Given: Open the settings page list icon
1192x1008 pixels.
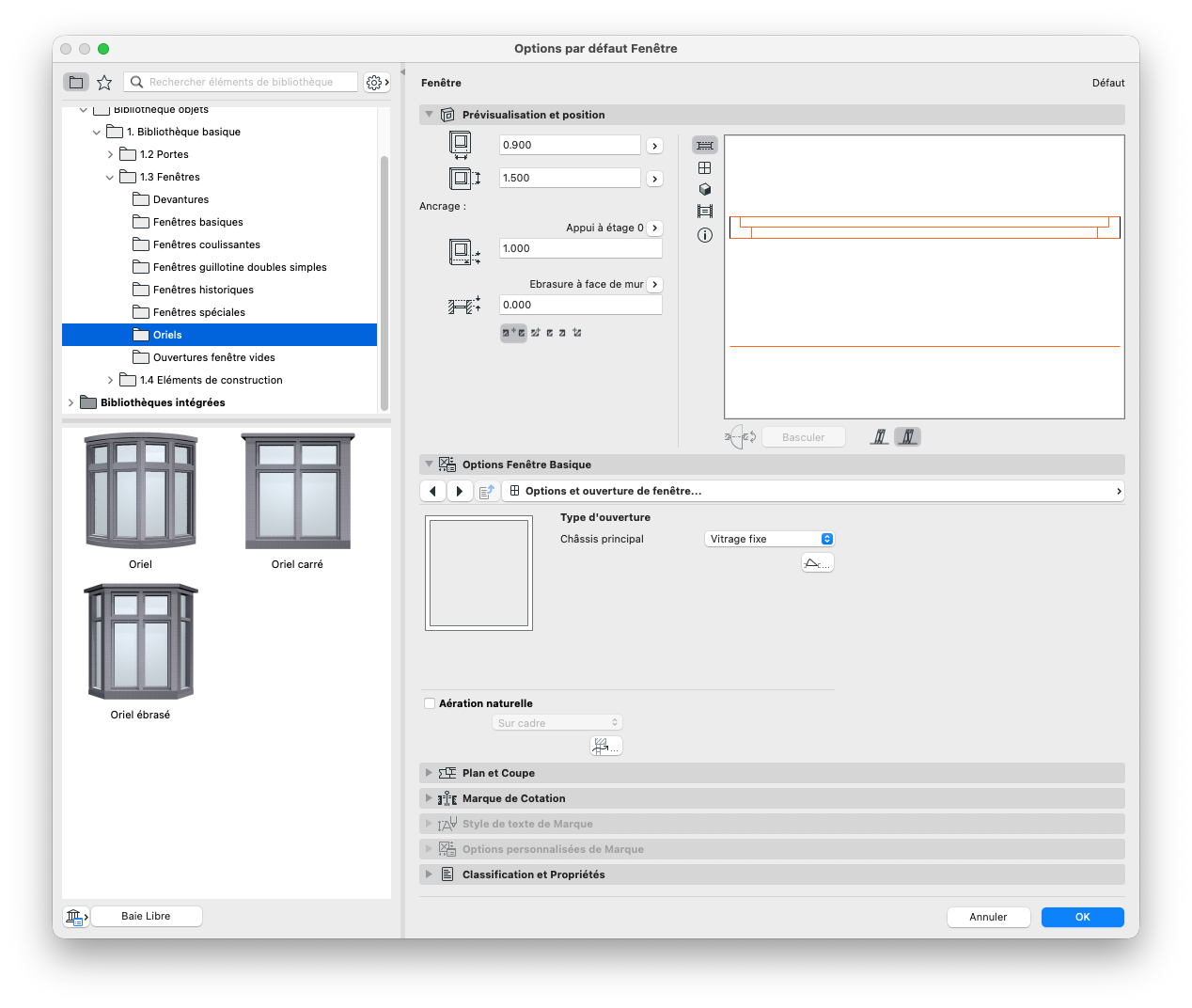Looking at the screenshot, I should (x=487, y=491).
